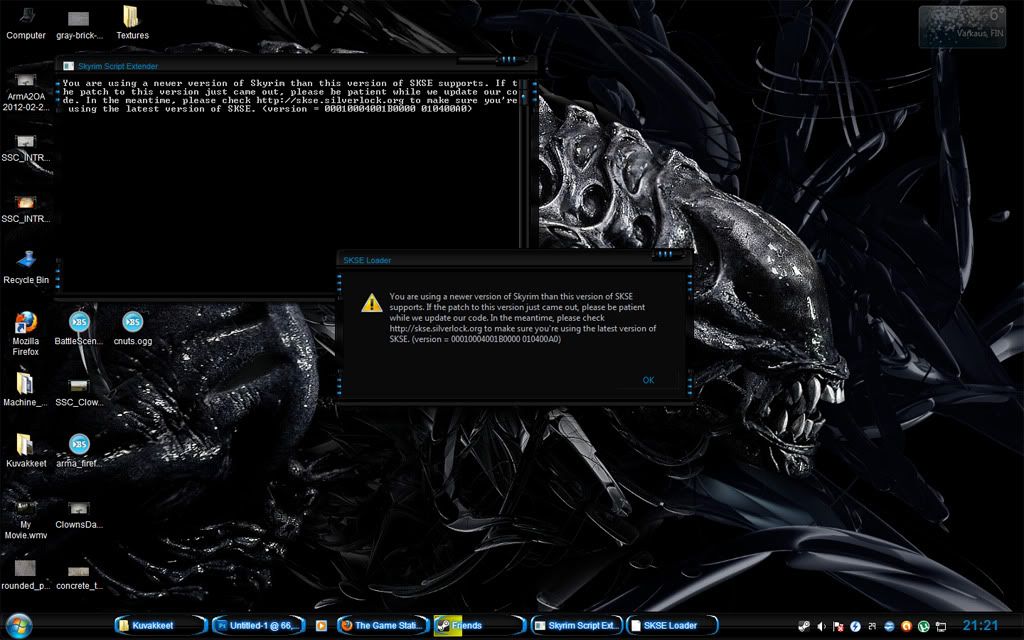This screenshot has height=640, width=1024.
Task: Click the skse.silverlock.org address in the dialog
Action: point(436,328)
